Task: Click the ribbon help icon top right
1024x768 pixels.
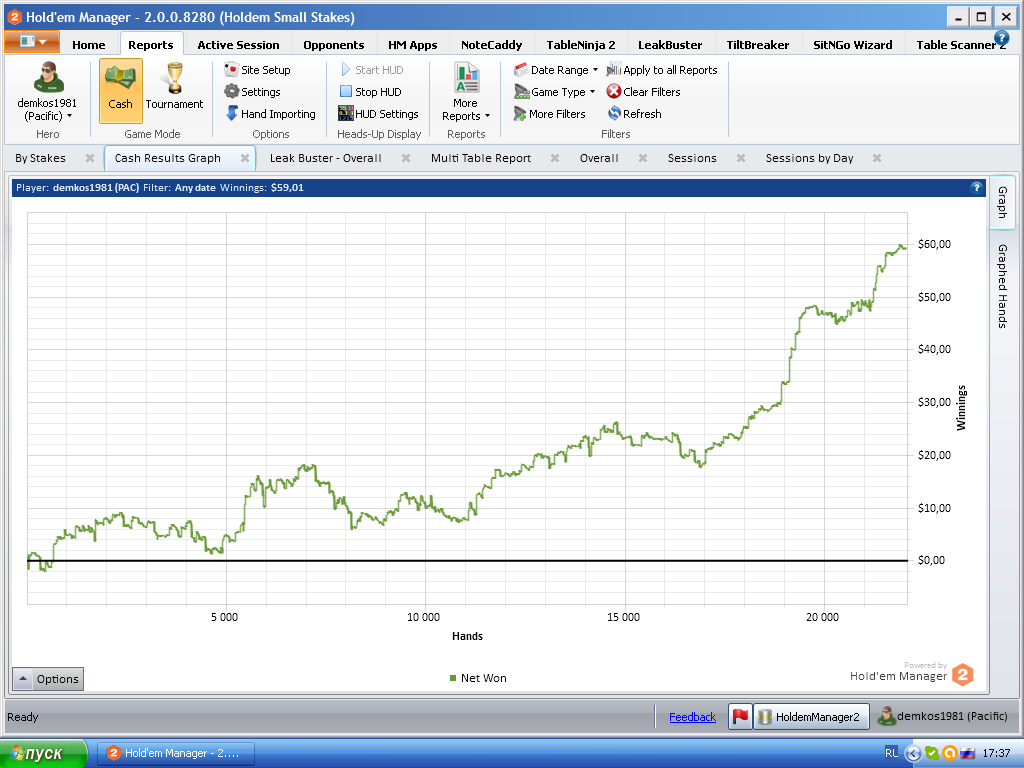Action: coord(1001,38)
